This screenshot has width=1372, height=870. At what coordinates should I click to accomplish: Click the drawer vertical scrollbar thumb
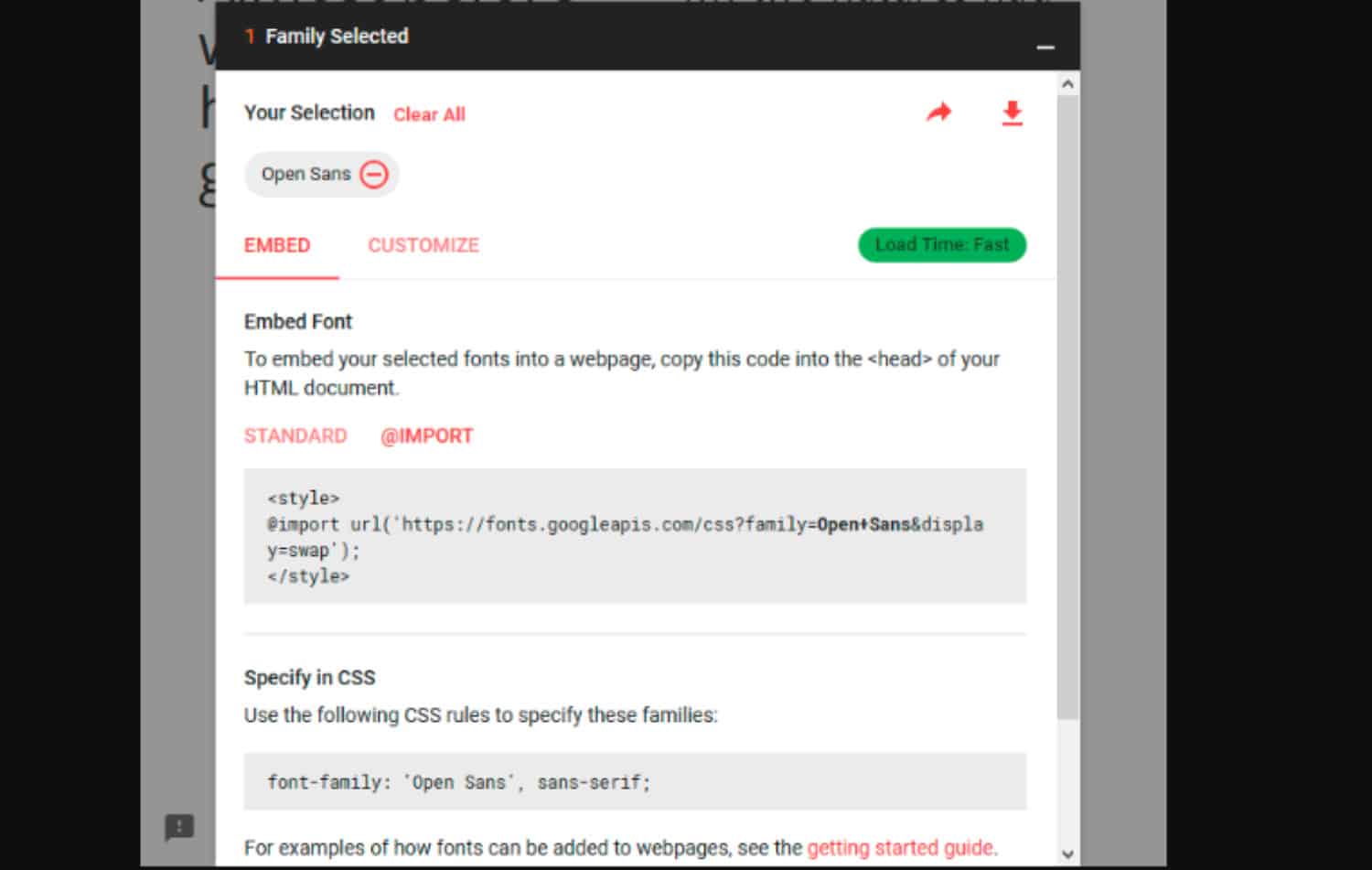tap(1067, 407)
